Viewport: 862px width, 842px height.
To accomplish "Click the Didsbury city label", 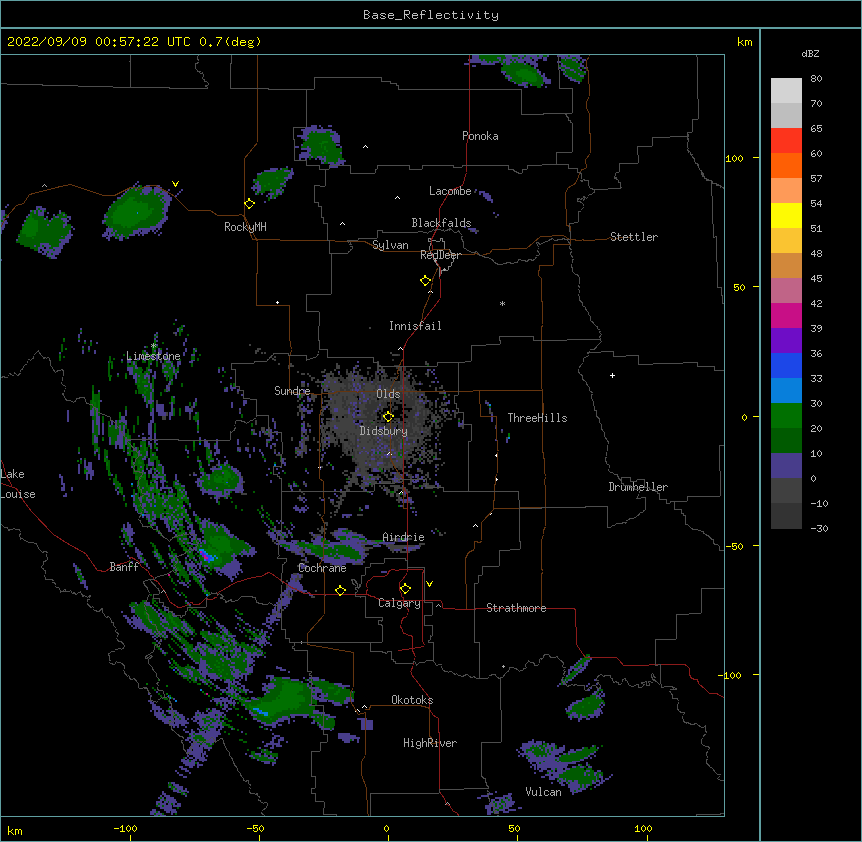I will tap(384, 431).
